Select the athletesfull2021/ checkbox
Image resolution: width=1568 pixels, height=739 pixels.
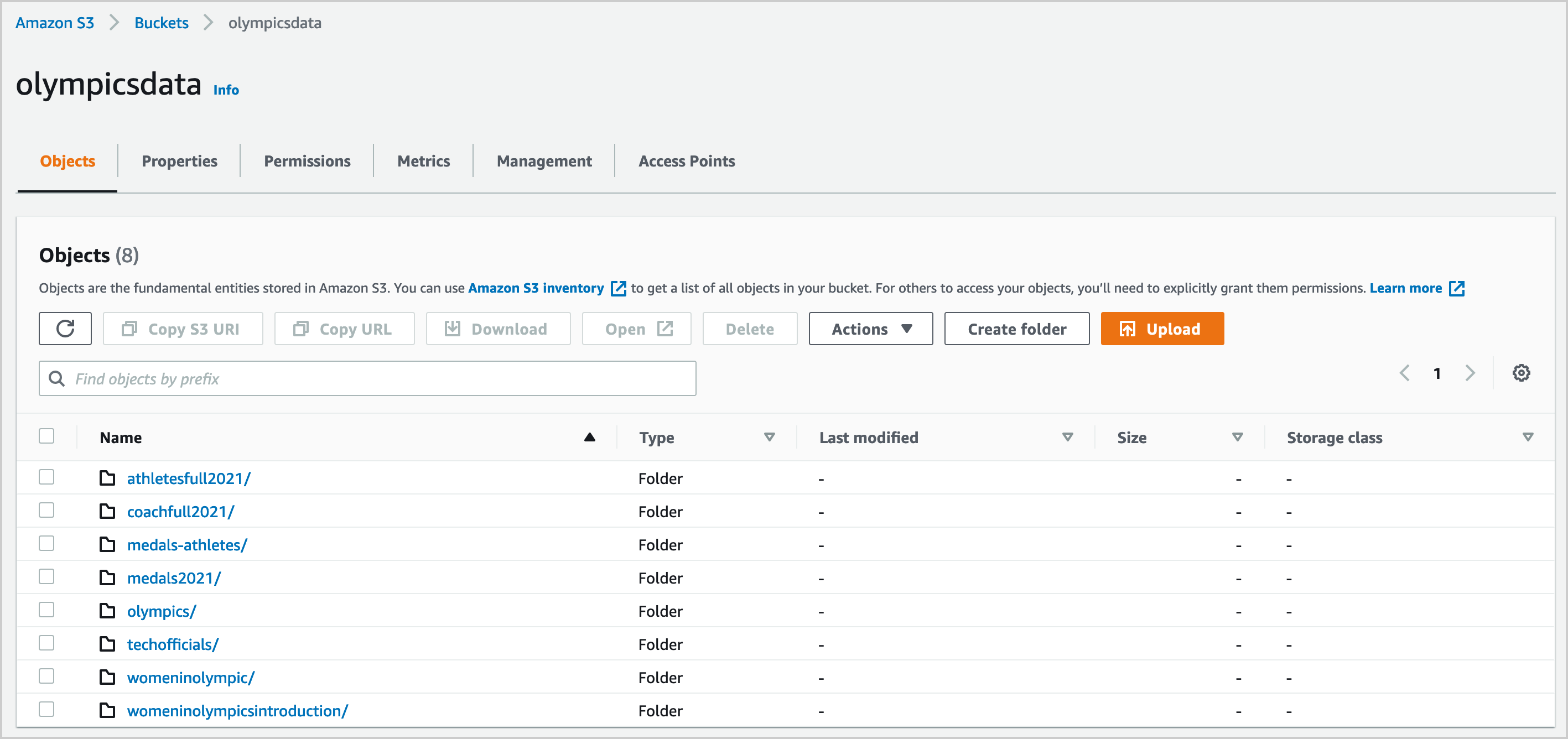[x=46, y=477]
